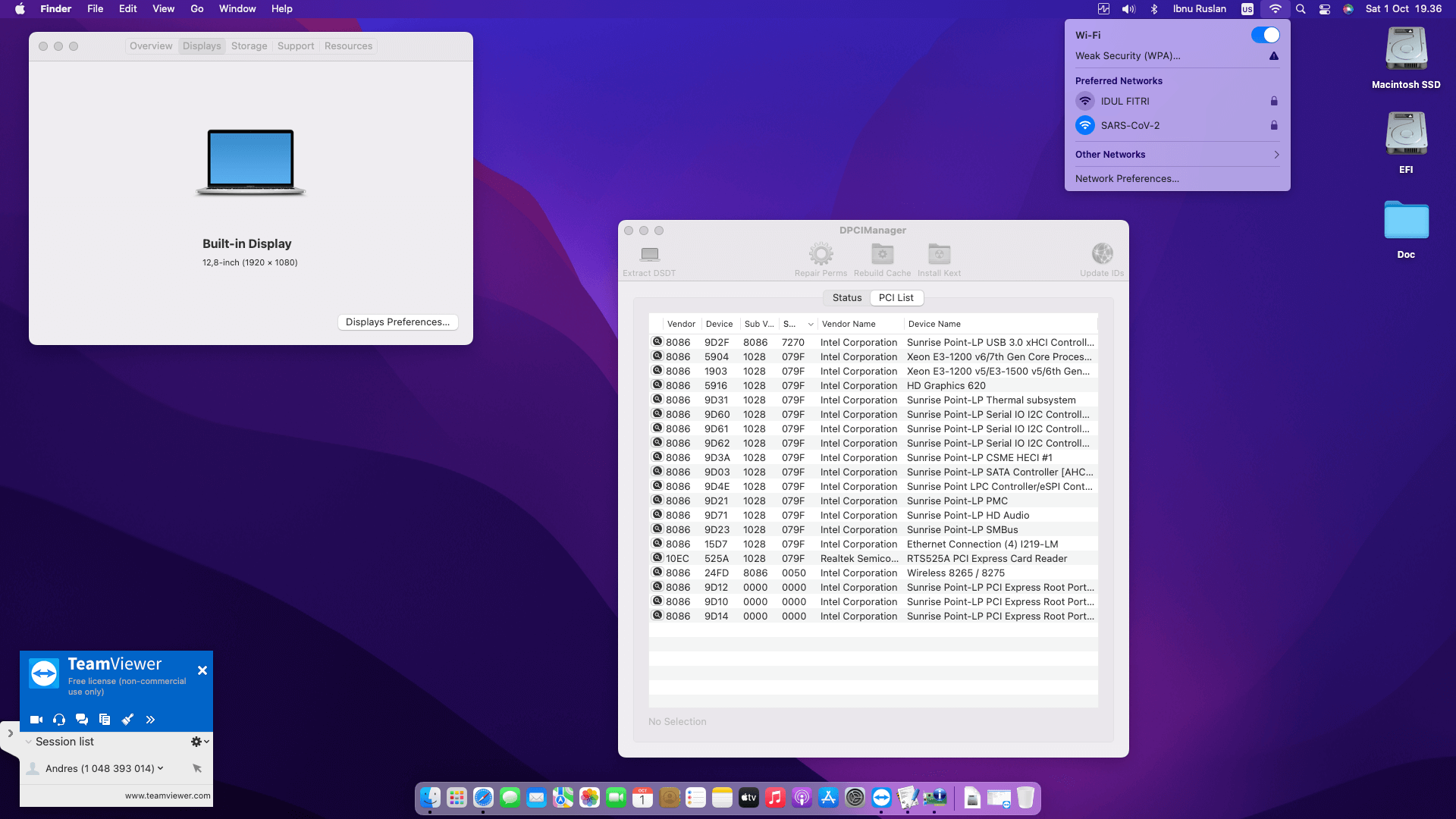Open the Go menu in menu bar
This screenshot has width=1456, height=819.
pyautogui.click(x=197, y=9)
